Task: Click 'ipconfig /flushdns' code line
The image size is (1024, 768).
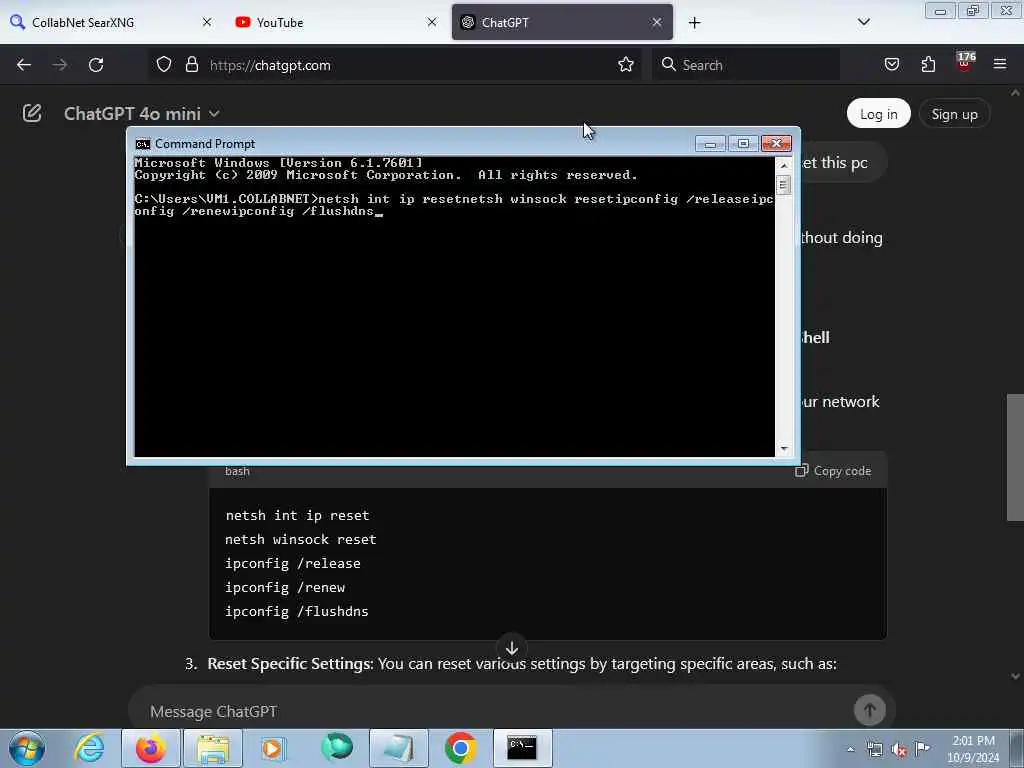Action: (296, 611)
